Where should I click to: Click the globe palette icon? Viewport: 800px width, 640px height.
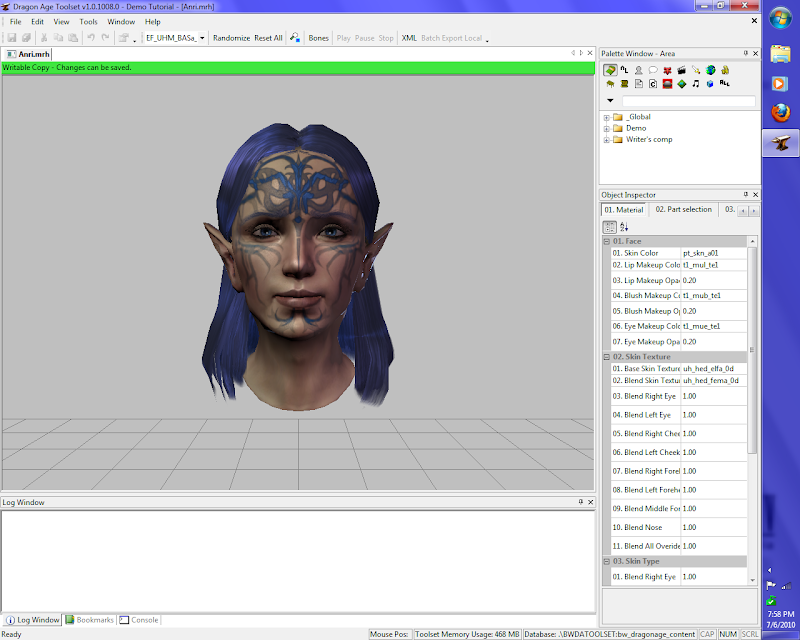[x=710, y=70]
